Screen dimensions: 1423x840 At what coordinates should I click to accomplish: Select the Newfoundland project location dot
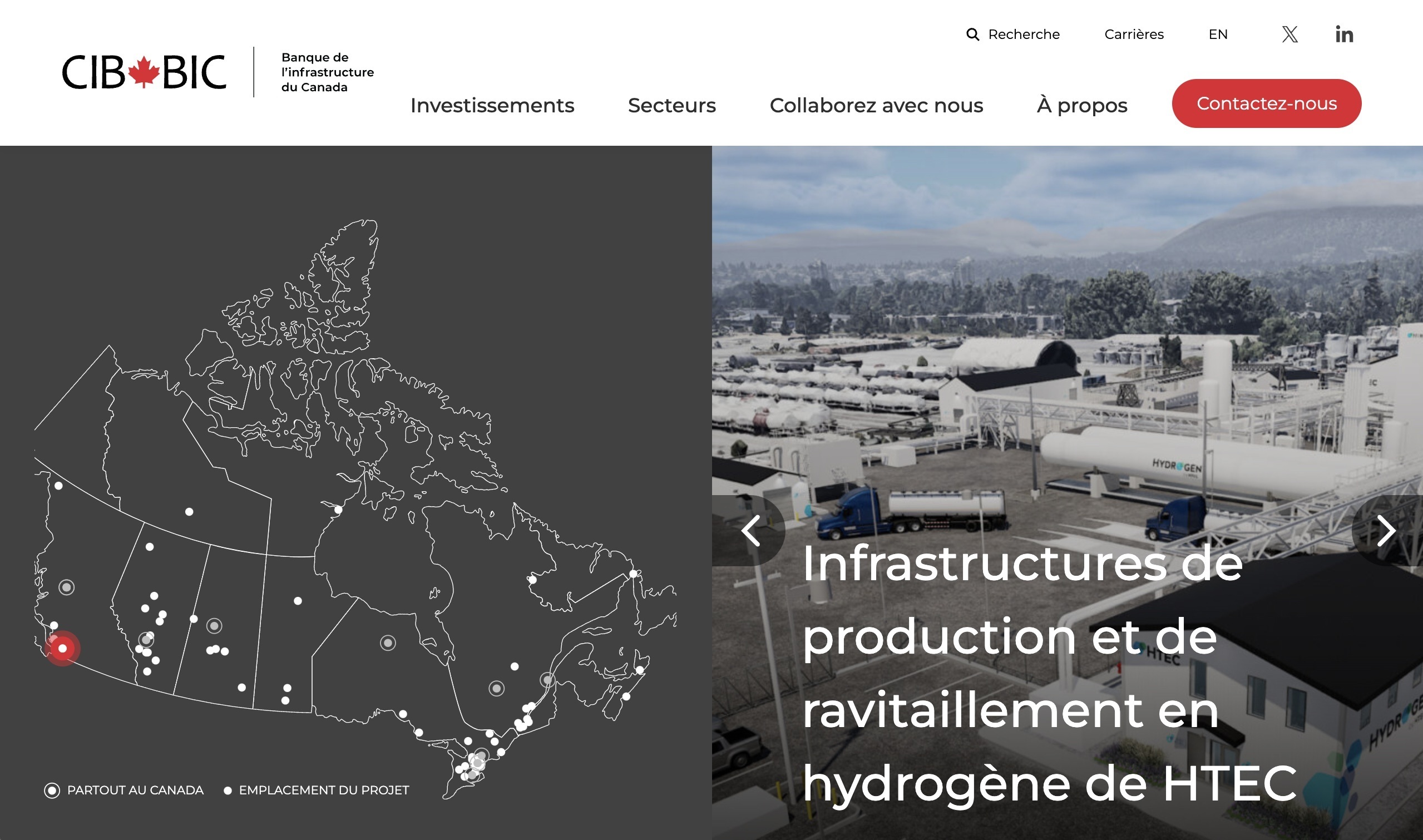point(634,574)
